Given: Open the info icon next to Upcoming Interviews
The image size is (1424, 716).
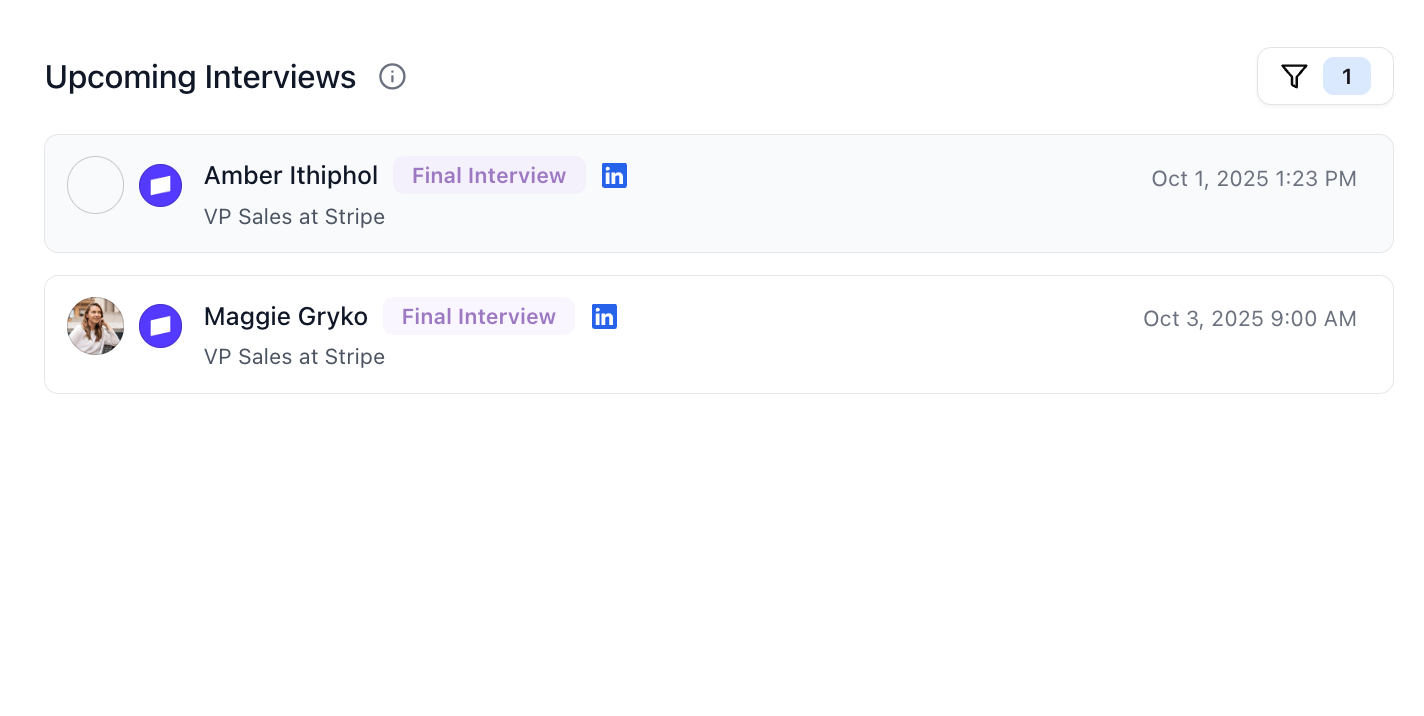Looking at the screenshot, I should tap(392, 77).
